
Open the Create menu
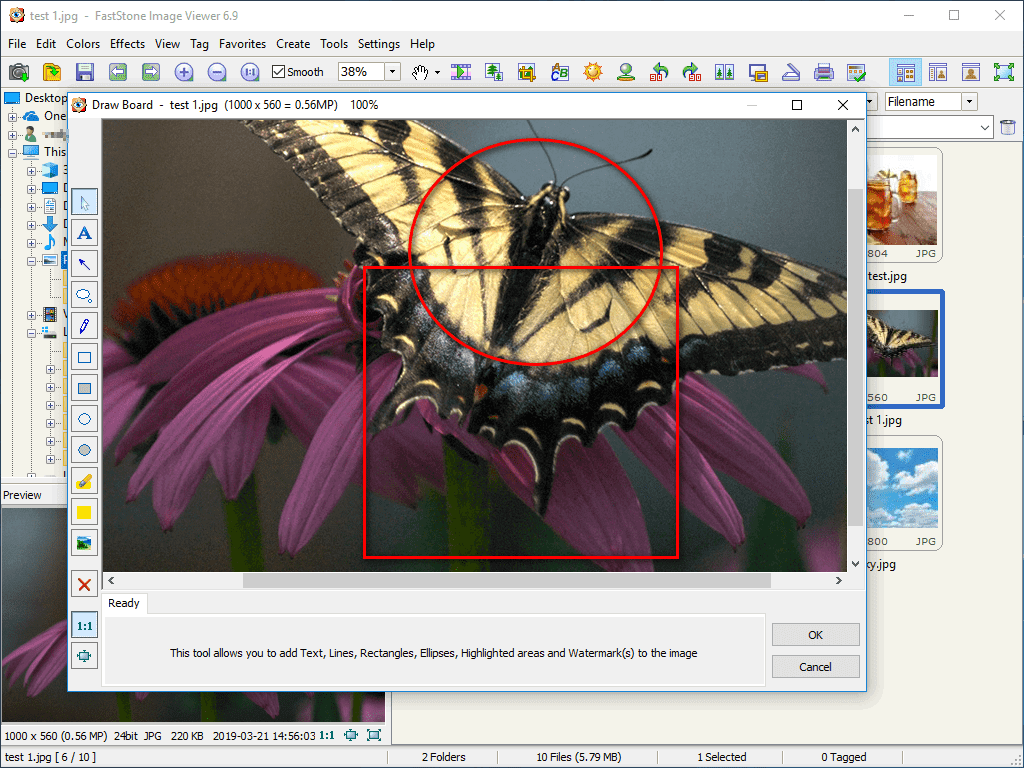(x=293, y=44)
